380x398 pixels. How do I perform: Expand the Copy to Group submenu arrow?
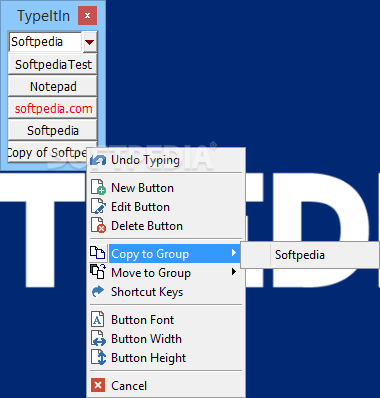coord(234,253)
